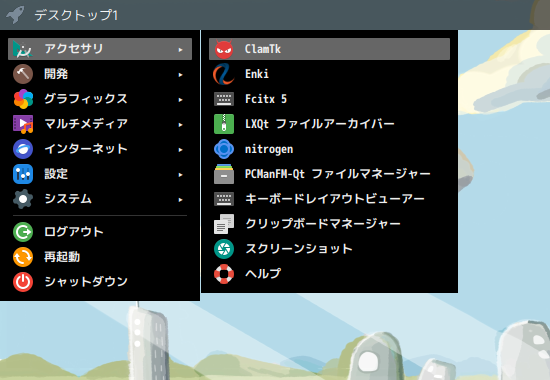
Task: Open the 開発 menu category
Action: point(100,74)
